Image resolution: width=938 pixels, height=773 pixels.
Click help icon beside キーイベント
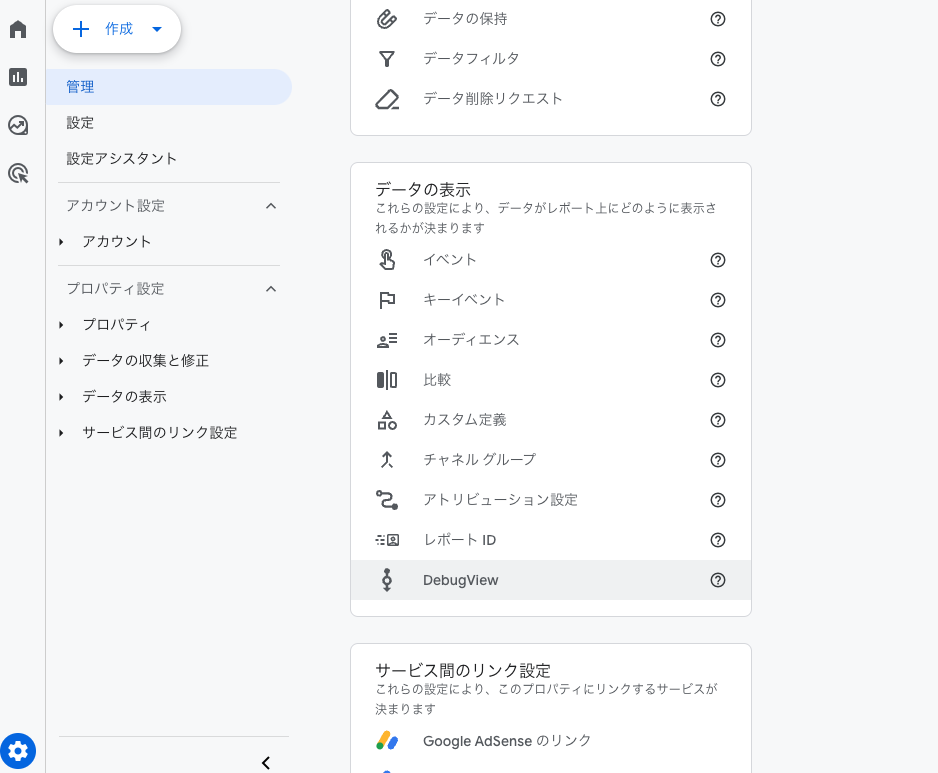tap(717, 300)
